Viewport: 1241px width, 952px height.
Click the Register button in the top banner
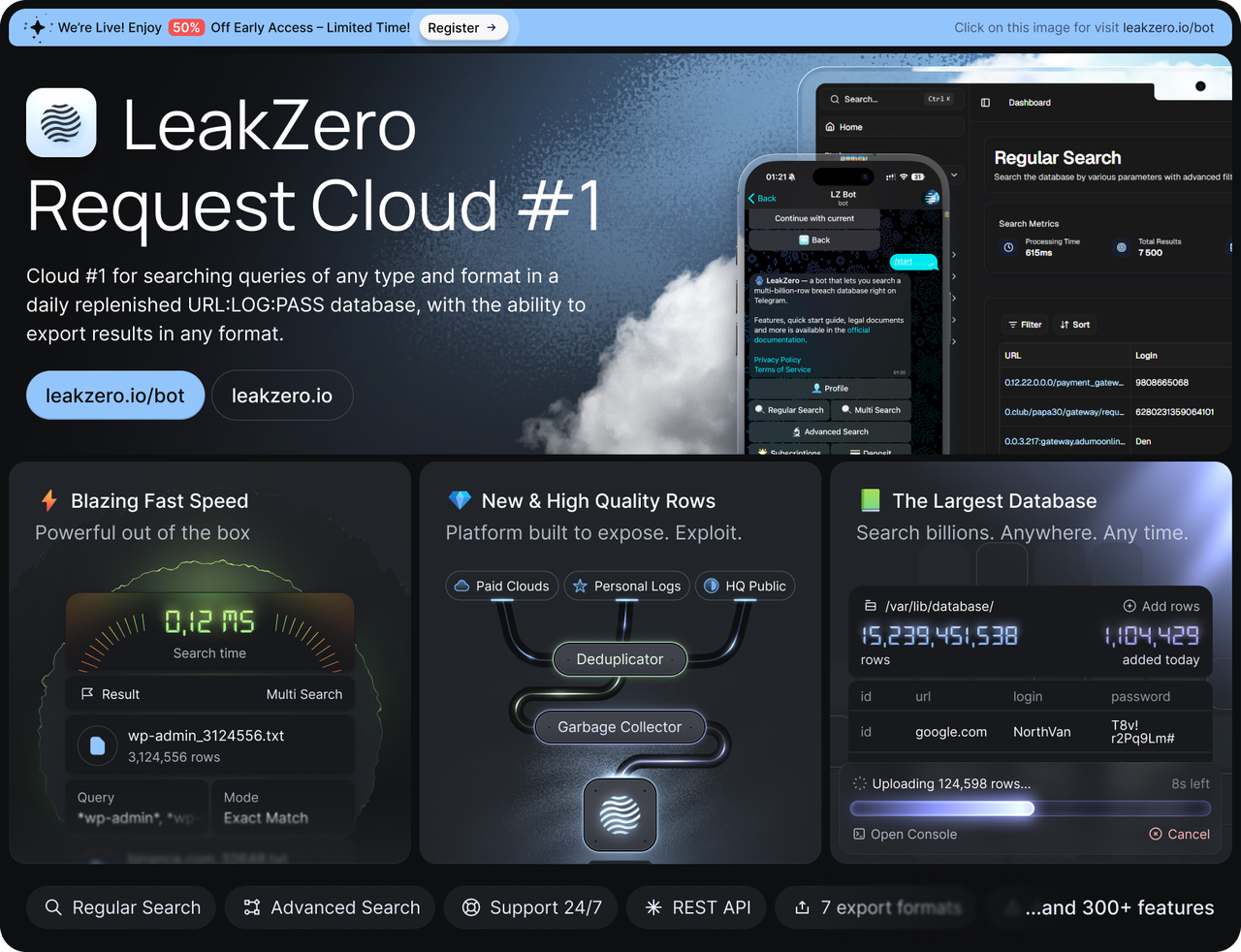coord(462,28)
